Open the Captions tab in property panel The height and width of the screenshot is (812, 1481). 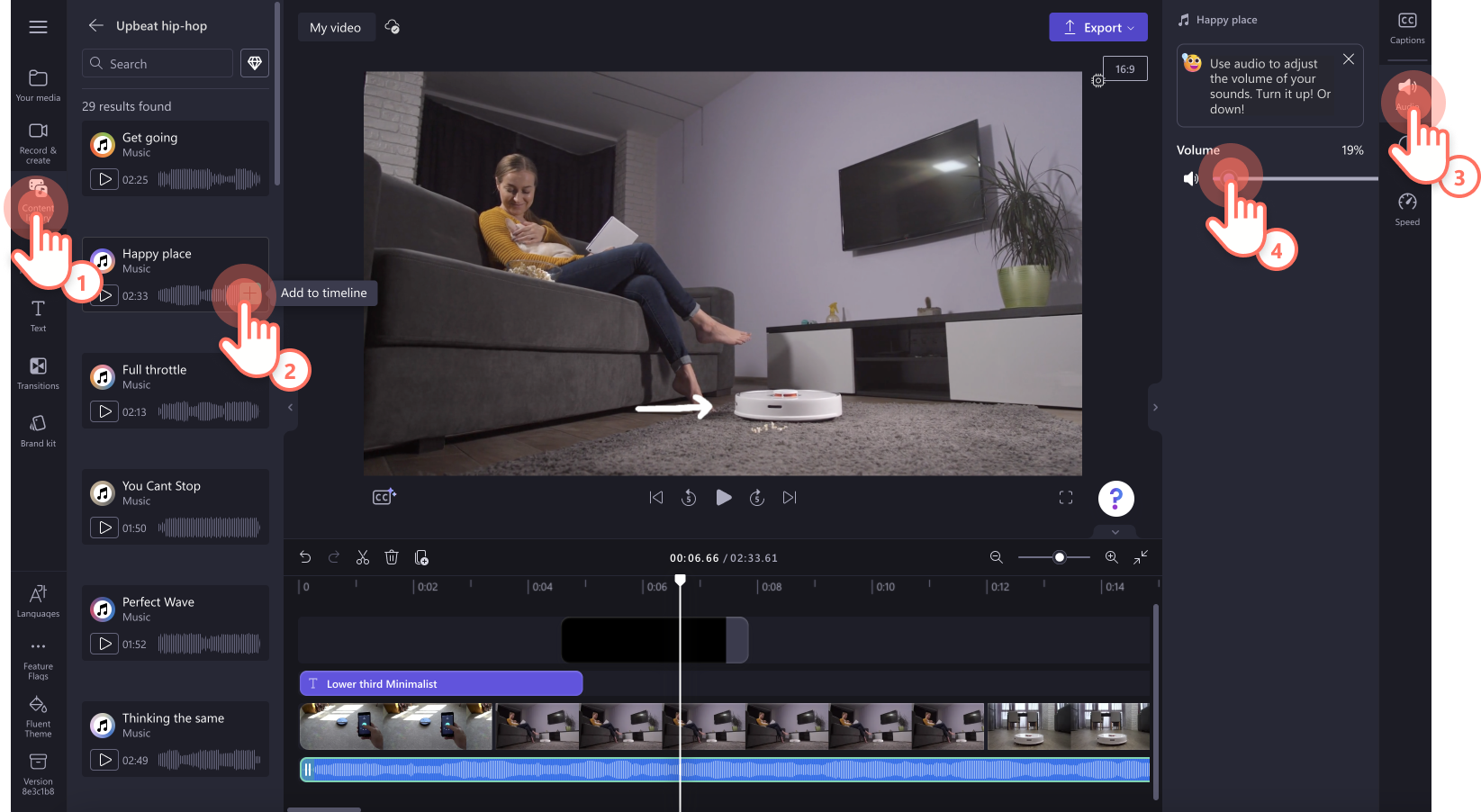1407,28
